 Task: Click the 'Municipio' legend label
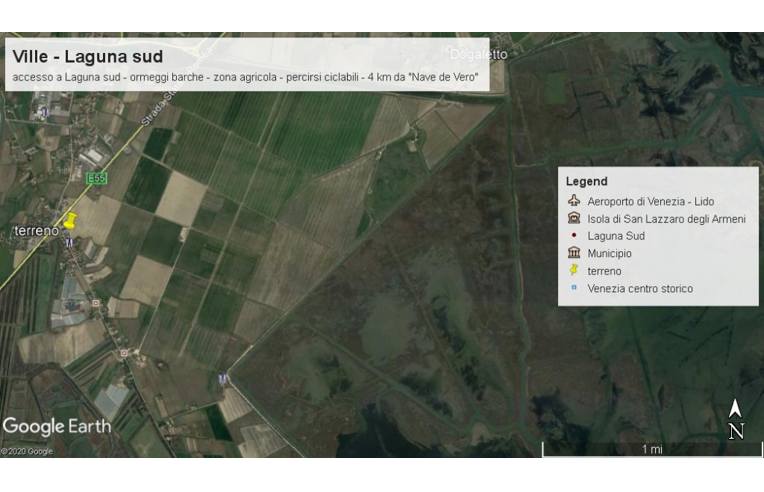609,254
